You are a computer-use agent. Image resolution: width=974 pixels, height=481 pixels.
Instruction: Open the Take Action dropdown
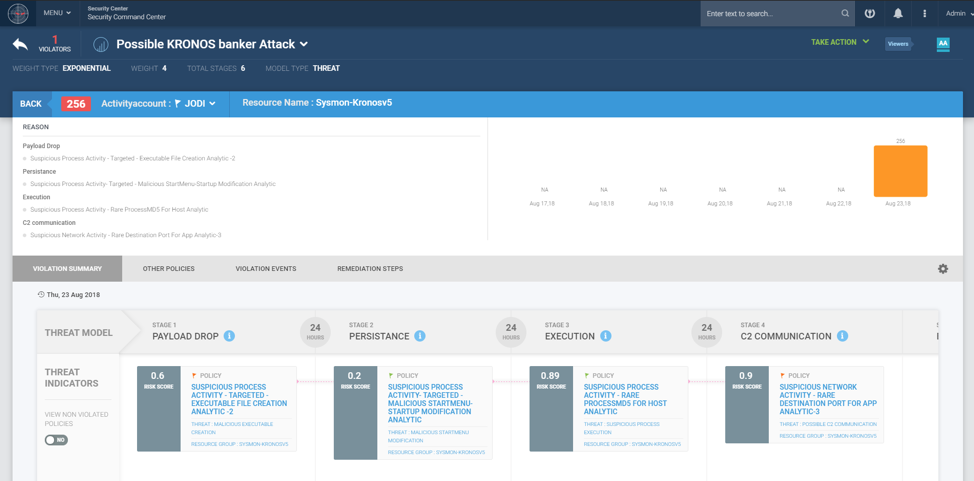click(x=840, y=42)
